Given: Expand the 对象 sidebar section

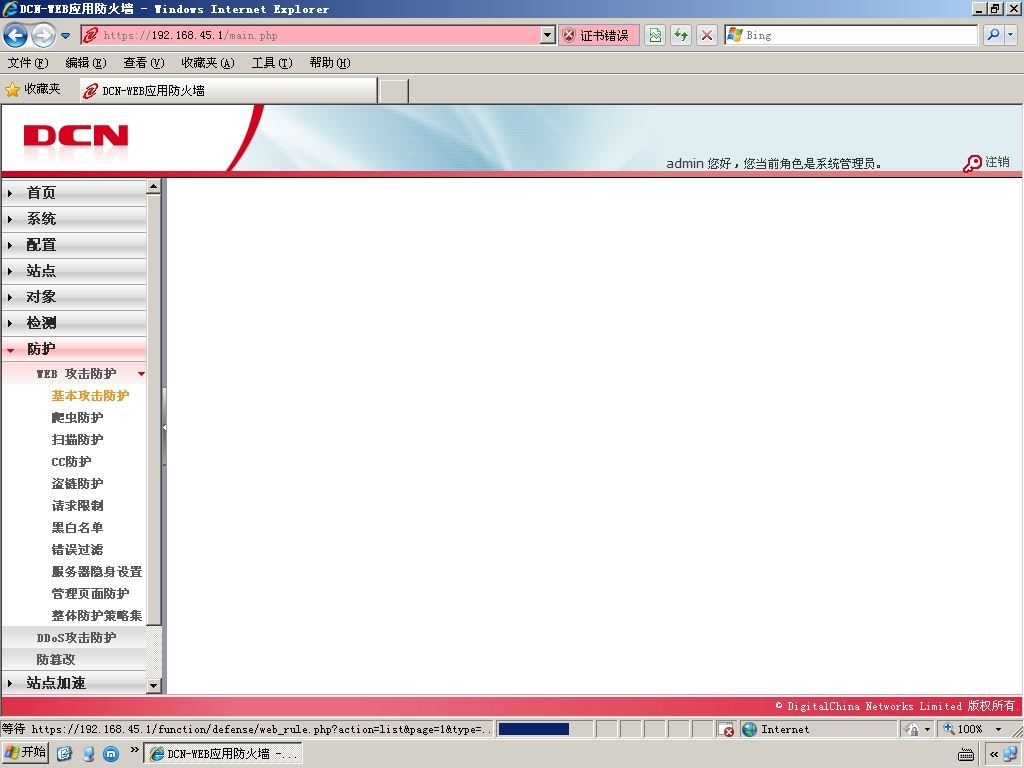Looking at the screenshot, I should tap(74, 296).
